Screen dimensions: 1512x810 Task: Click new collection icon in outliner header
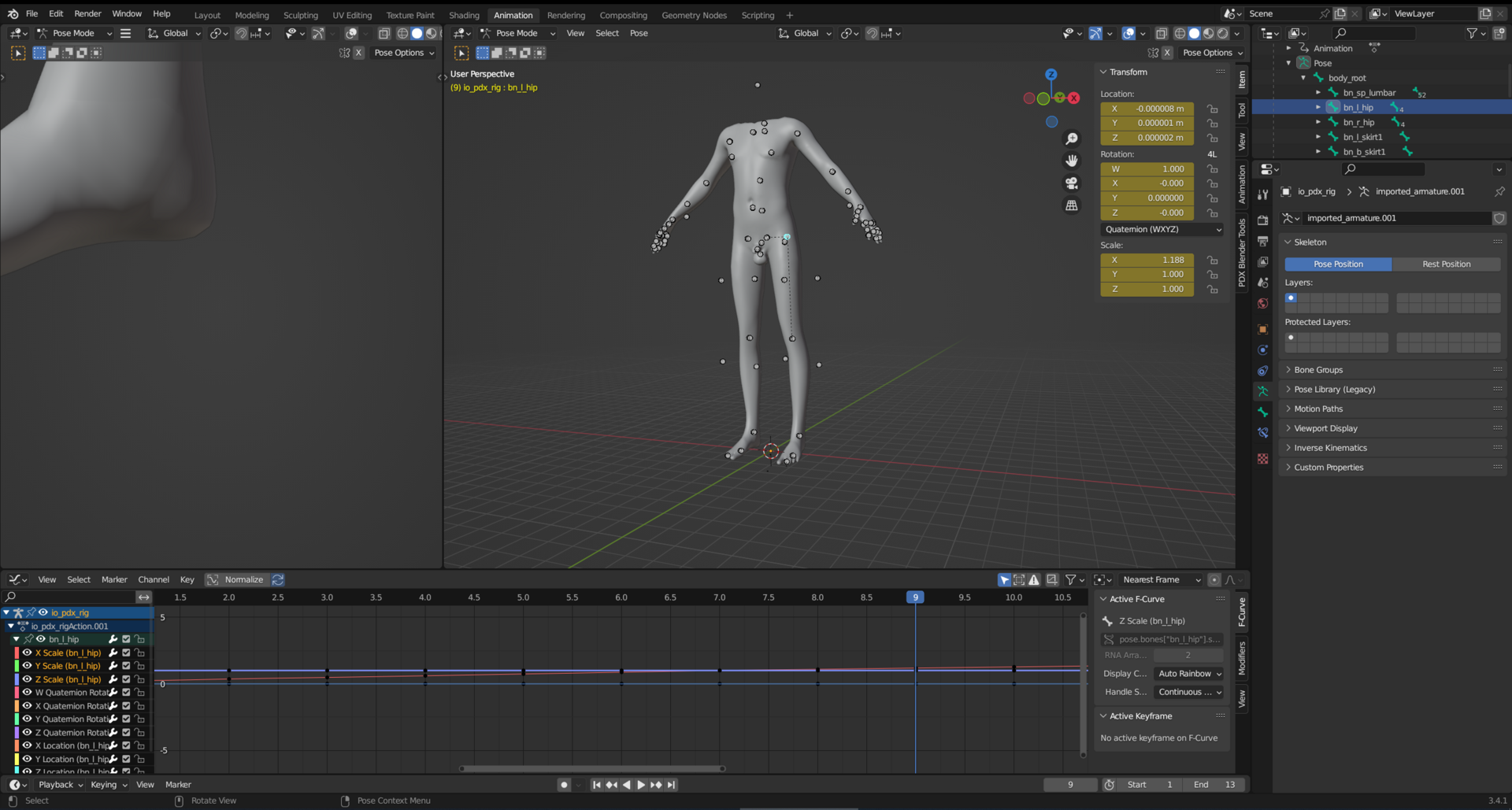[x=1499, y=33]
